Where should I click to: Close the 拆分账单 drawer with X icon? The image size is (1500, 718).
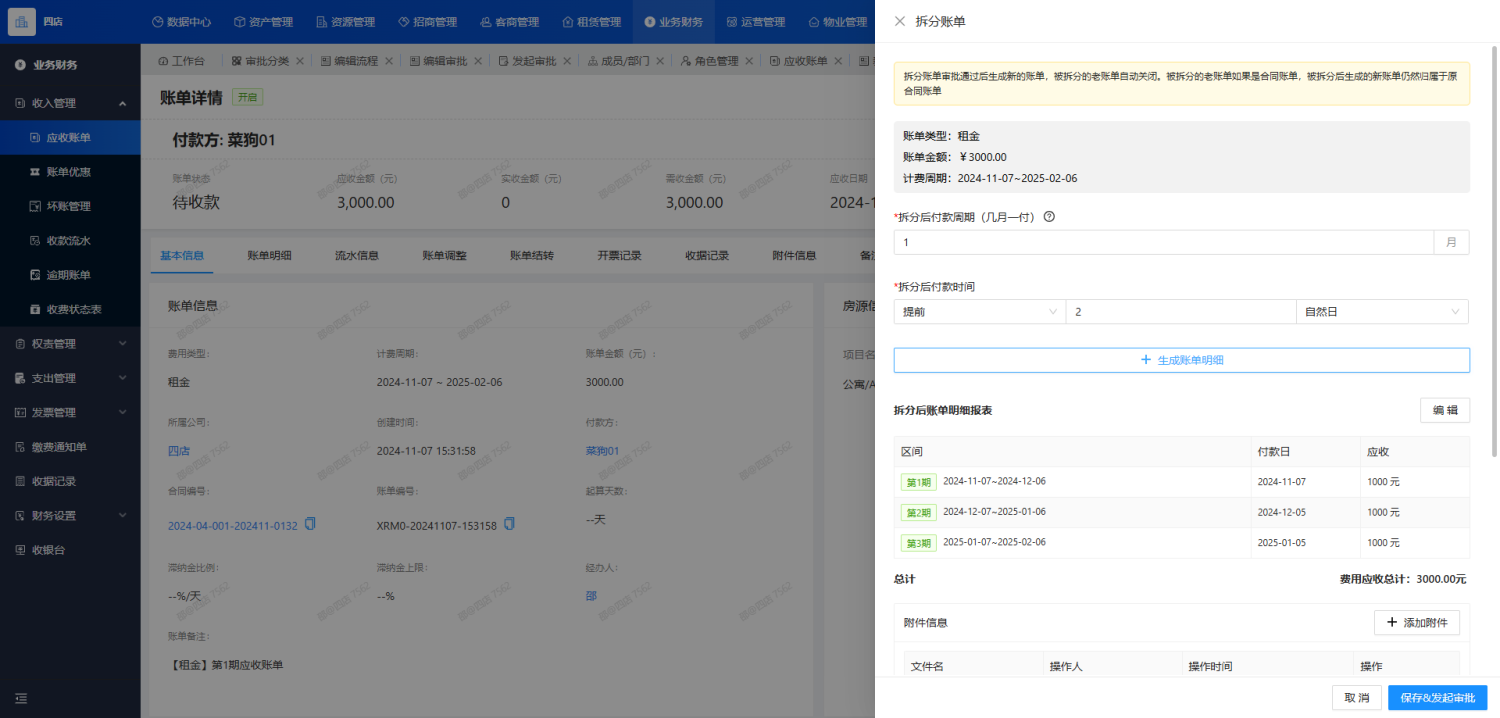tap(900, 21)
